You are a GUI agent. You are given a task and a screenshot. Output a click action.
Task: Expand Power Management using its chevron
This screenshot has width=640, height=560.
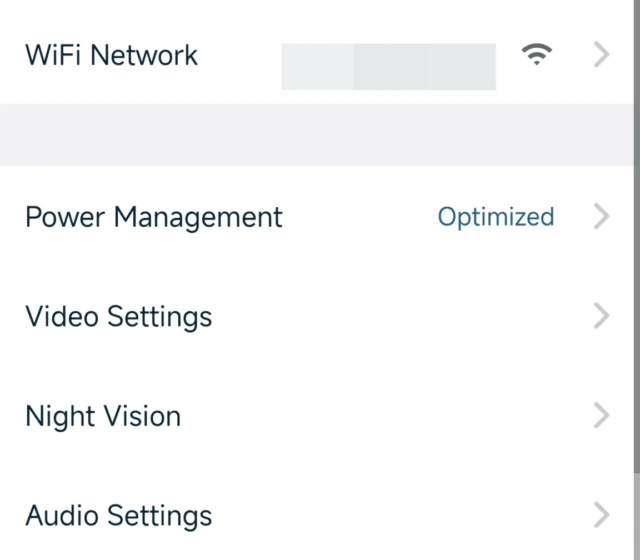click(601, 216)
